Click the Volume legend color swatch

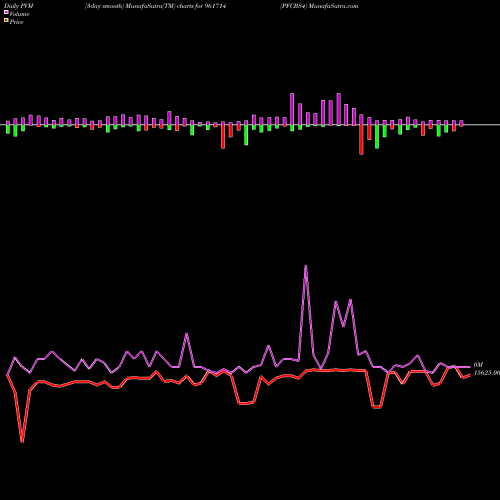(6, 12)
